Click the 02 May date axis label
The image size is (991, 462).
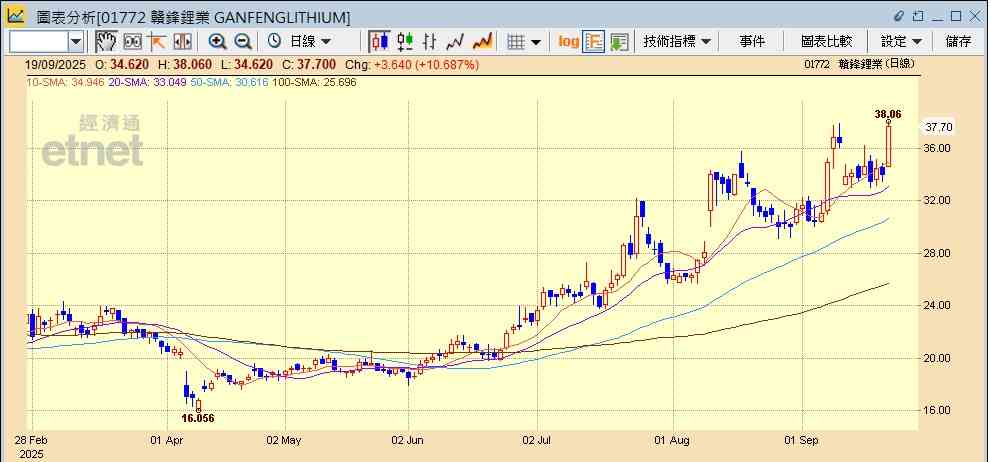(x=285, y=440)
